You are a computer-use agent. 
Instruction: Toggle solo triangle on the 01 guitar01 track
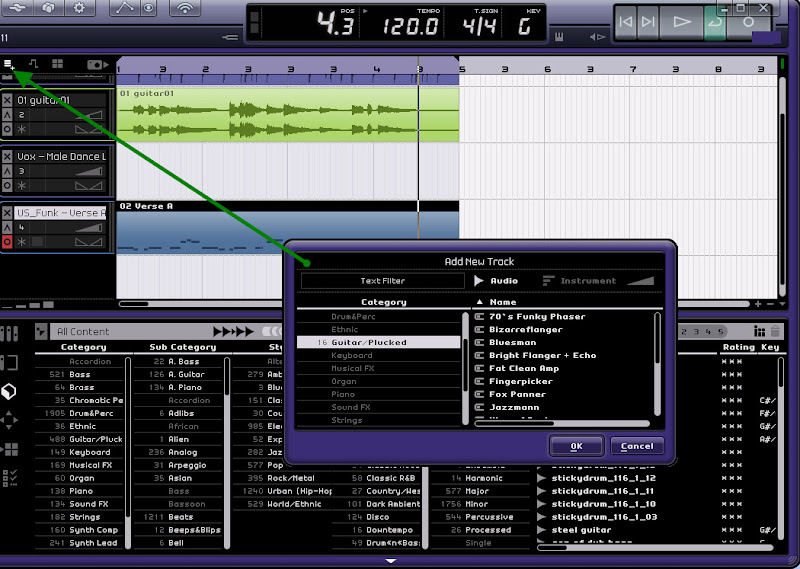(x=7, y=115)
